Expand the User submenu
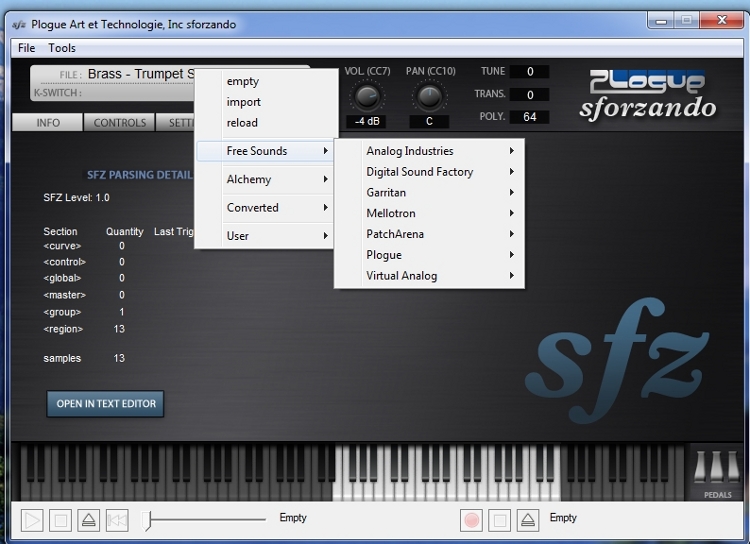 point(265,235)
